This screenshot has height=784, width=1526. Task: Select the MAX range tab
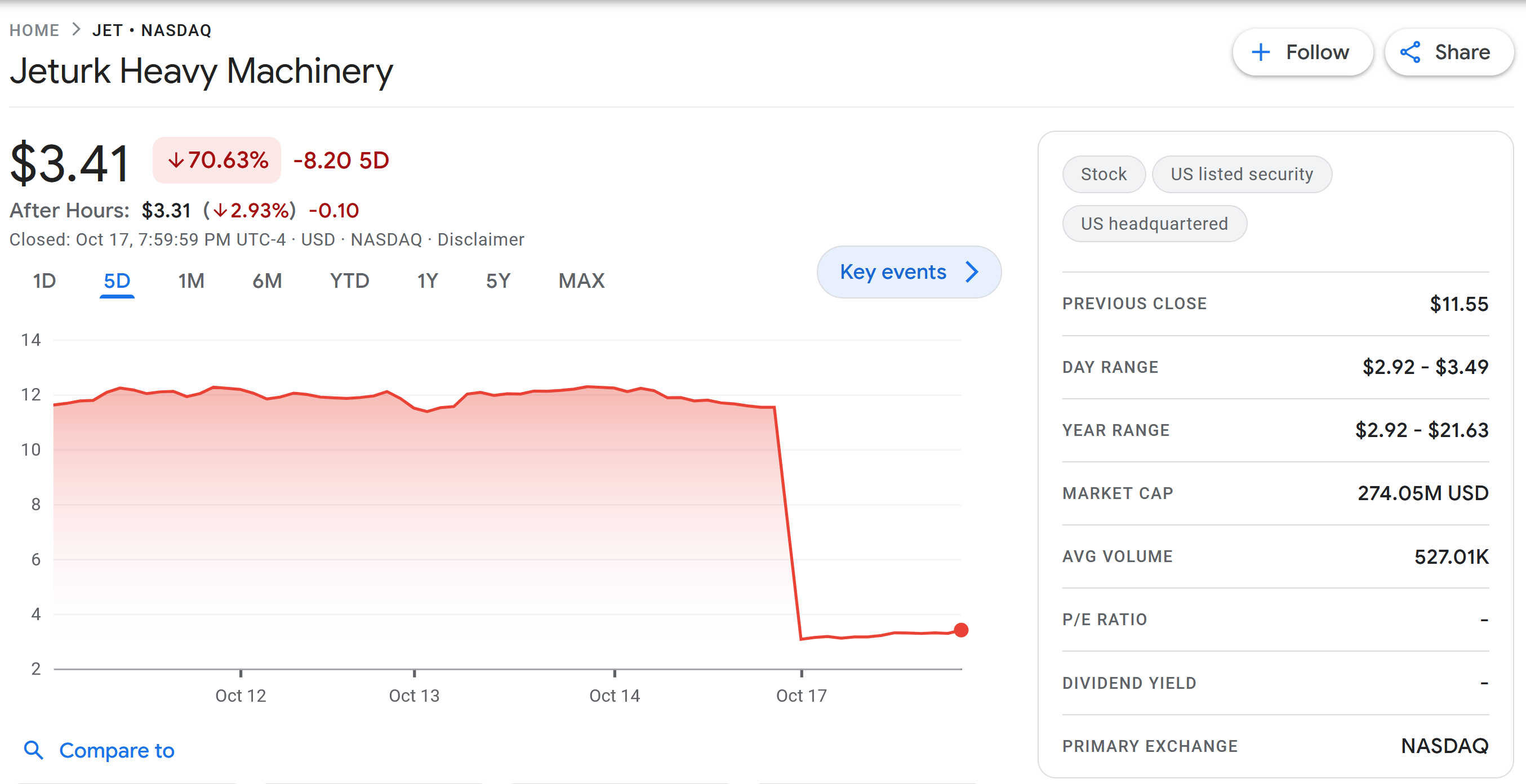(581, 280)
